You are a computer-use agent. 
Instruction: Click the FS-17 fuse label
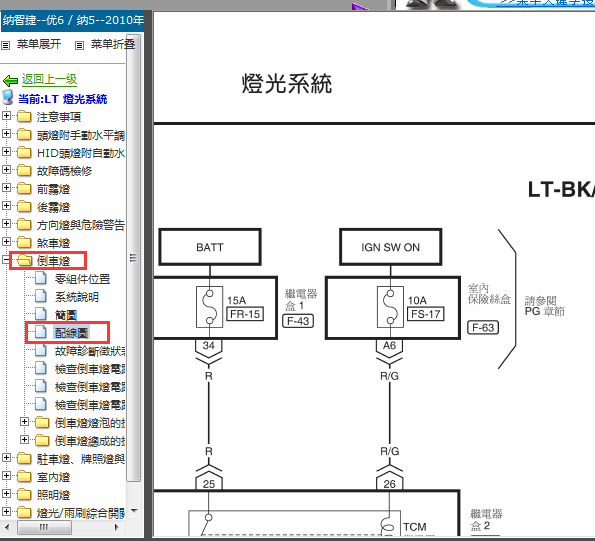(425, 314)
